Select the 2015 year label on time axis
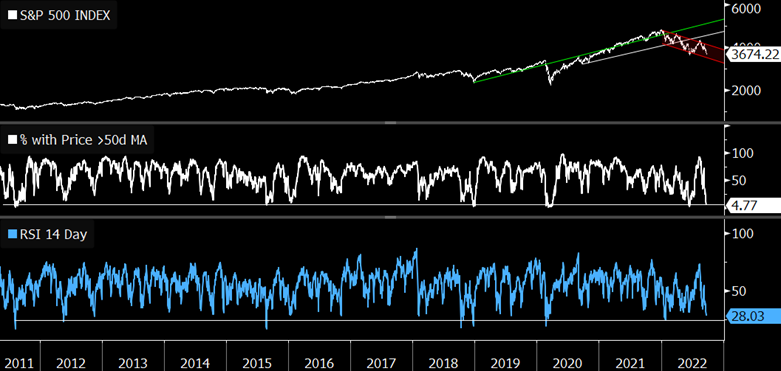Image resolution: width=781 pixels, height=371 pixels. pos(257,363)
